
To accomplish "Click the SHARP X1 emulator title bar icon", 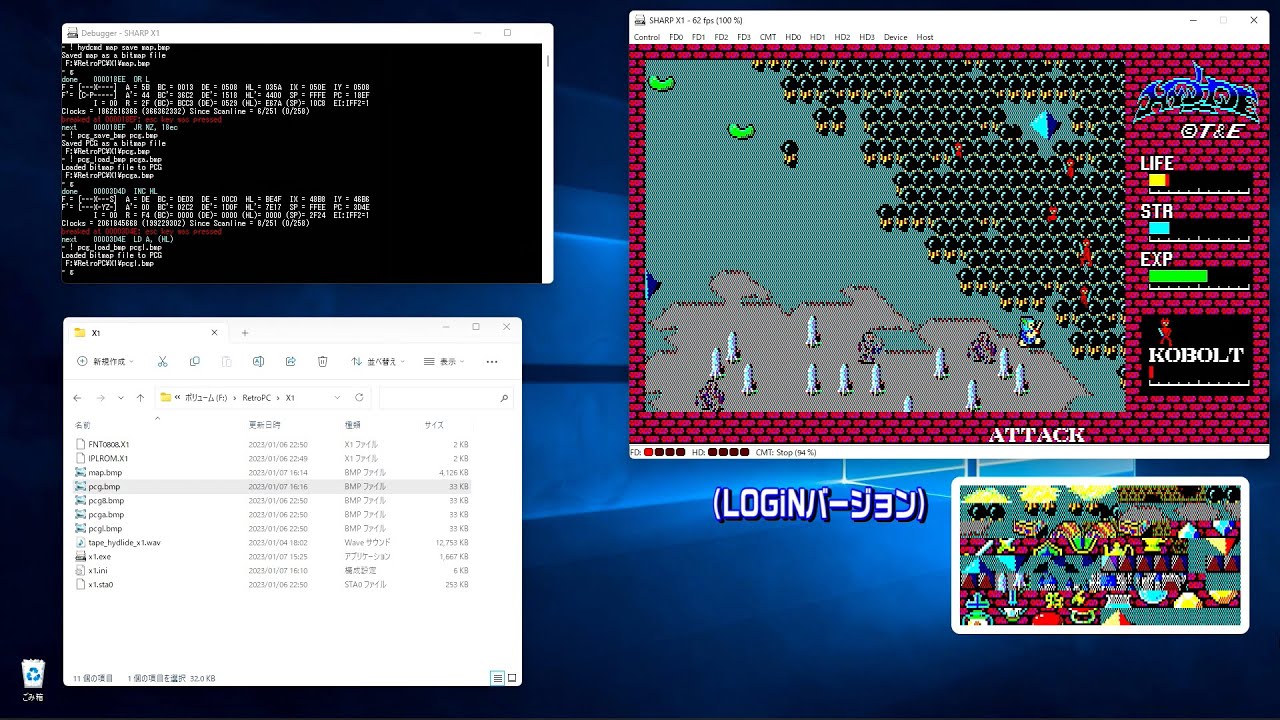I will tap(639, 20).
